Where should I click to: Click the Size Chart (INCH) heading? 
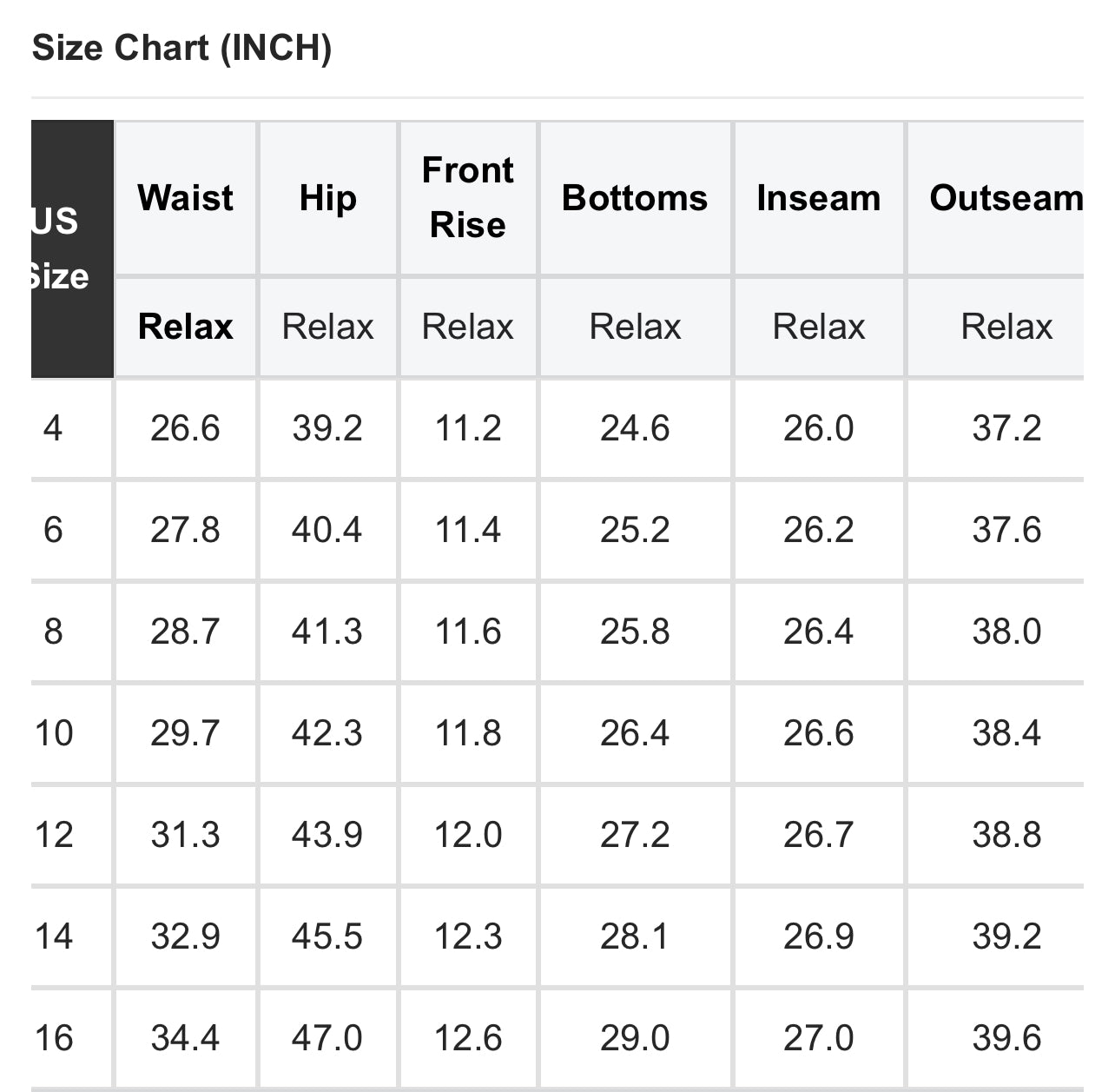point(181,47)
